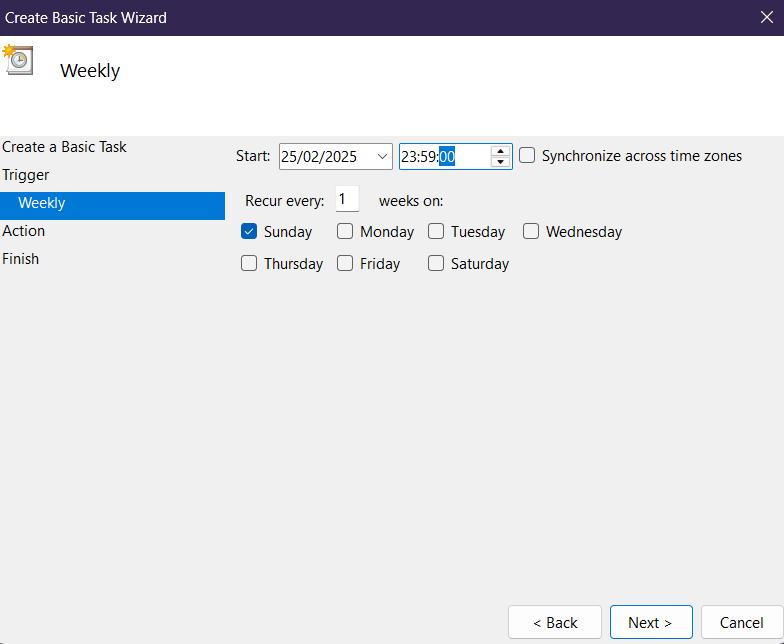784x644 pixels.
Task: Select Wednesday as a recurrence day
Action: click(x=531, y=232)
